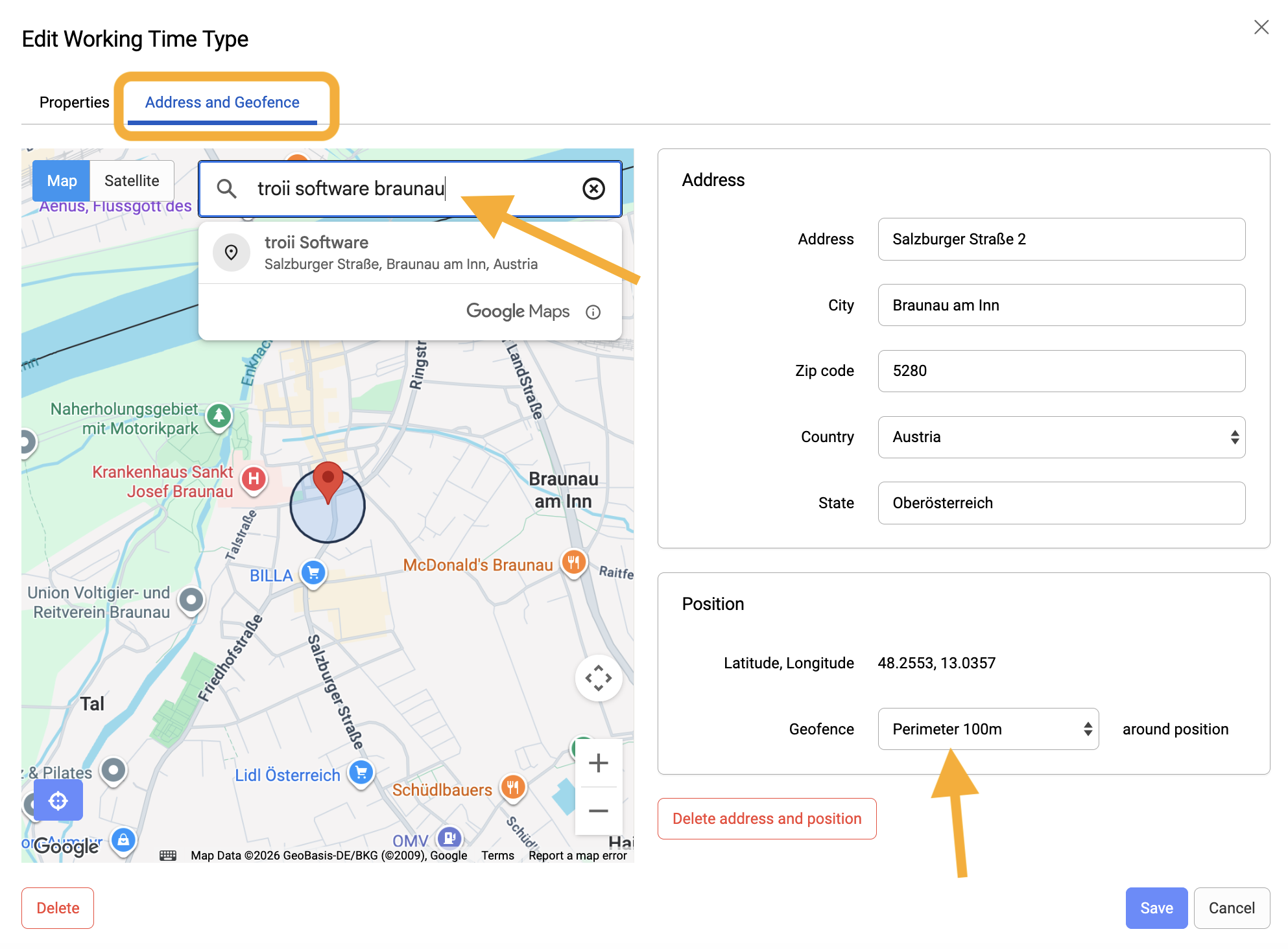Click the BILLA shopping cart map icon
1288x949 pixels.
(x=313, y=573)
